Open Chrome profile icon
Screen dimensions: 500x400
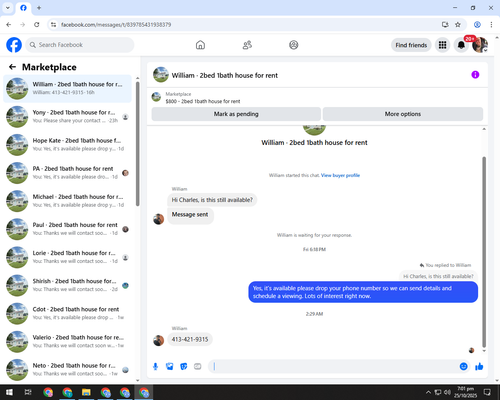coord(477,25)
